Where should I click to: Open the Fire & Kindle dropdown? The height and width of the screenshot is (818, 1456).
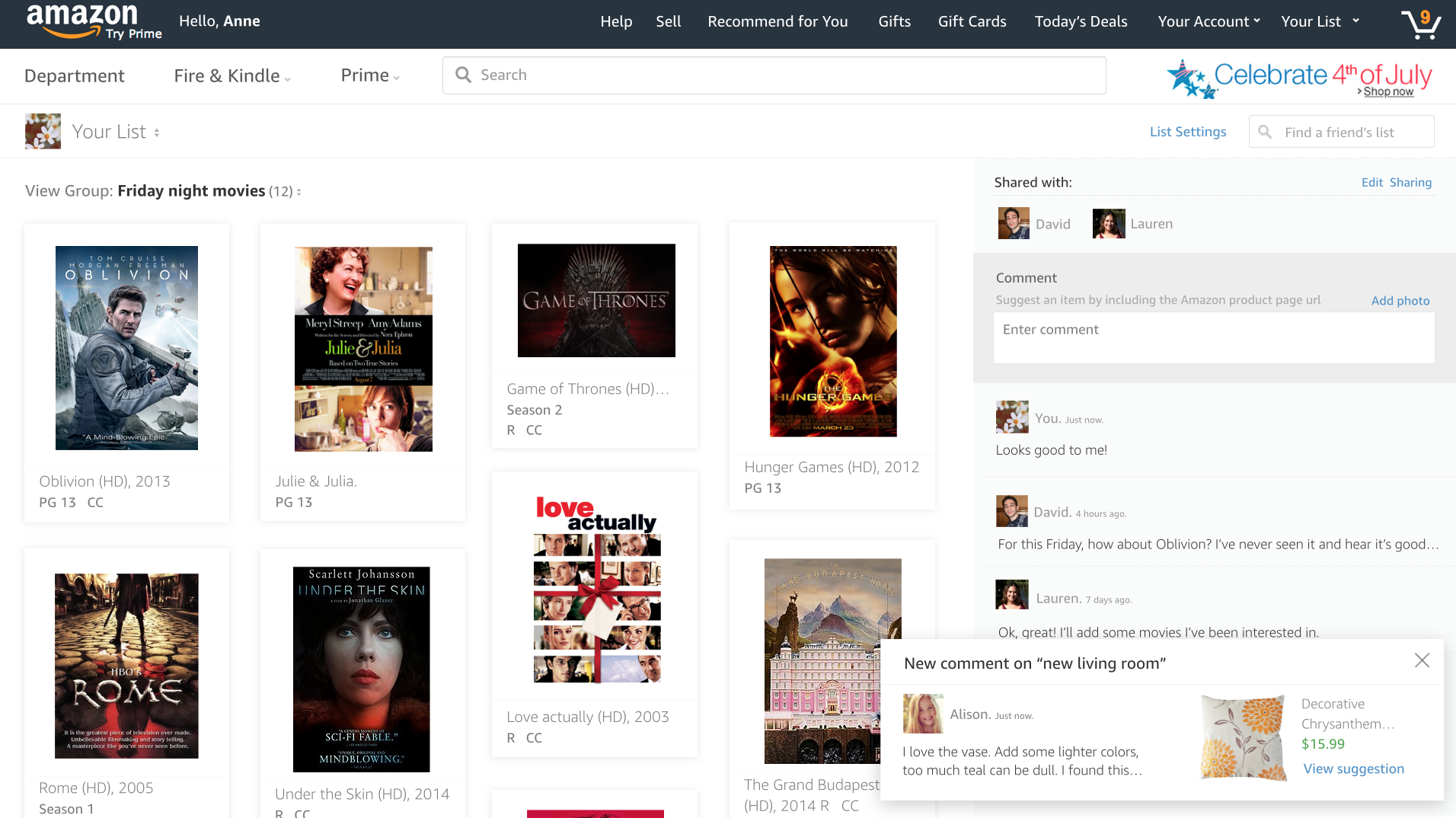coord(232,75)
